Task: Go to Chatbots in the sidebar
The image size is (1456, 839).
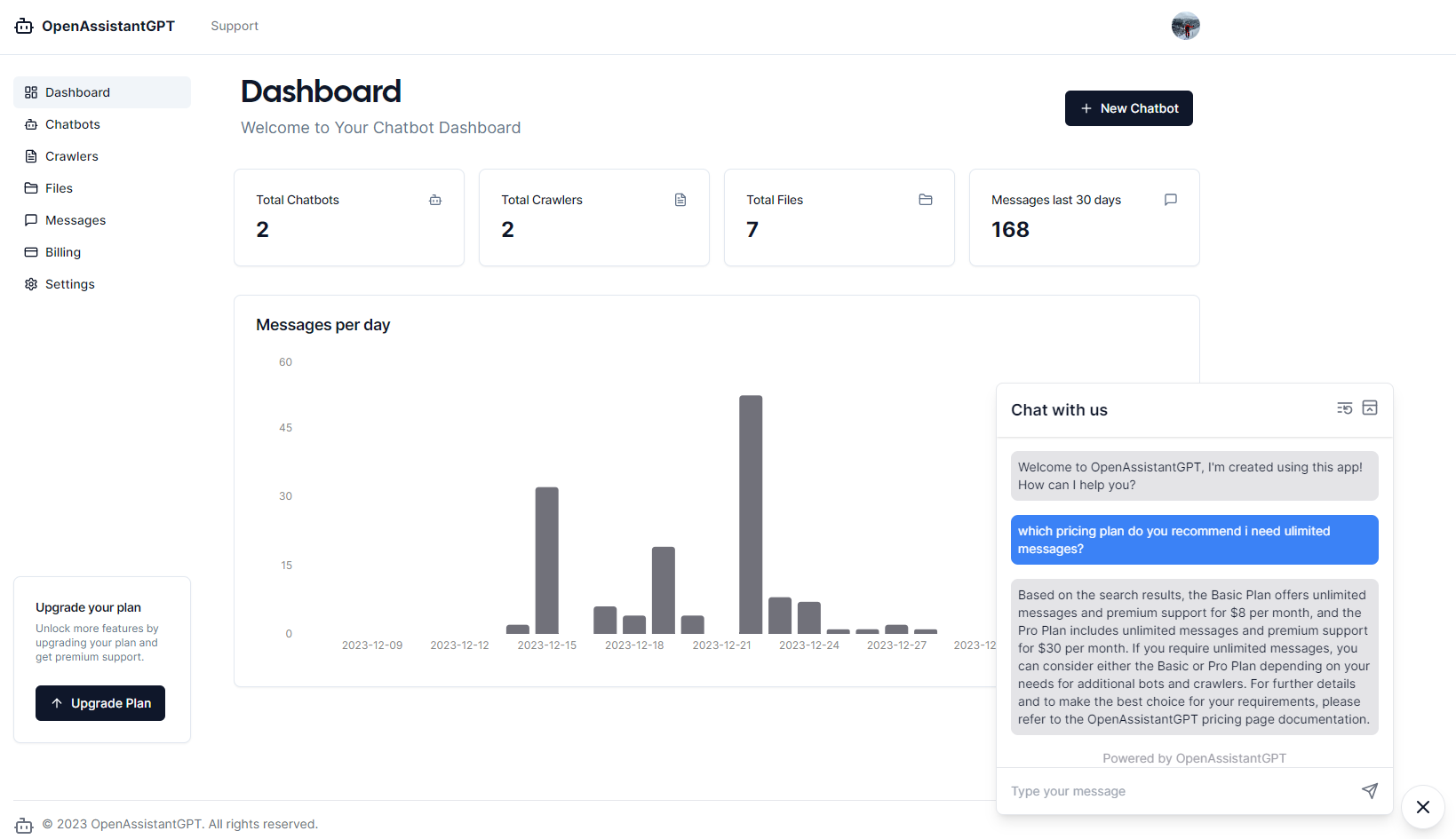Action: (102, 124)
